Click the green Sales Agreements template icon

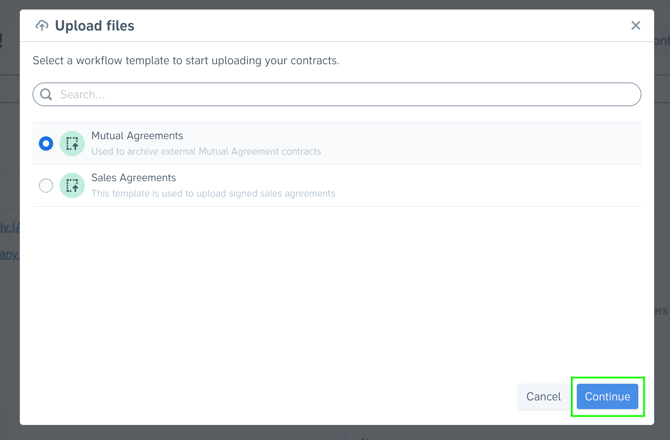(x=72, y=185)
